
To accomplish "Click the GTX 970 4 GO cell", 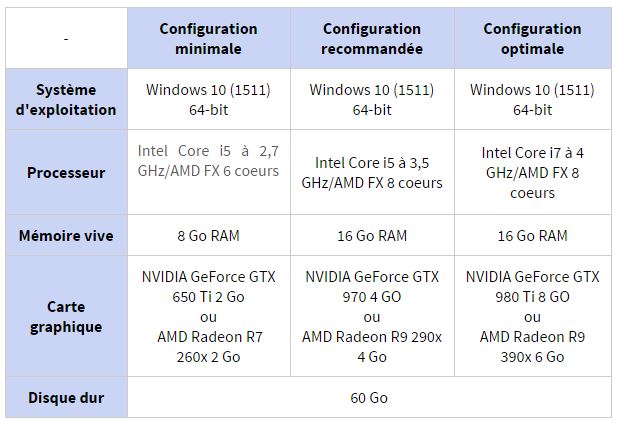I will pos(372,316).
